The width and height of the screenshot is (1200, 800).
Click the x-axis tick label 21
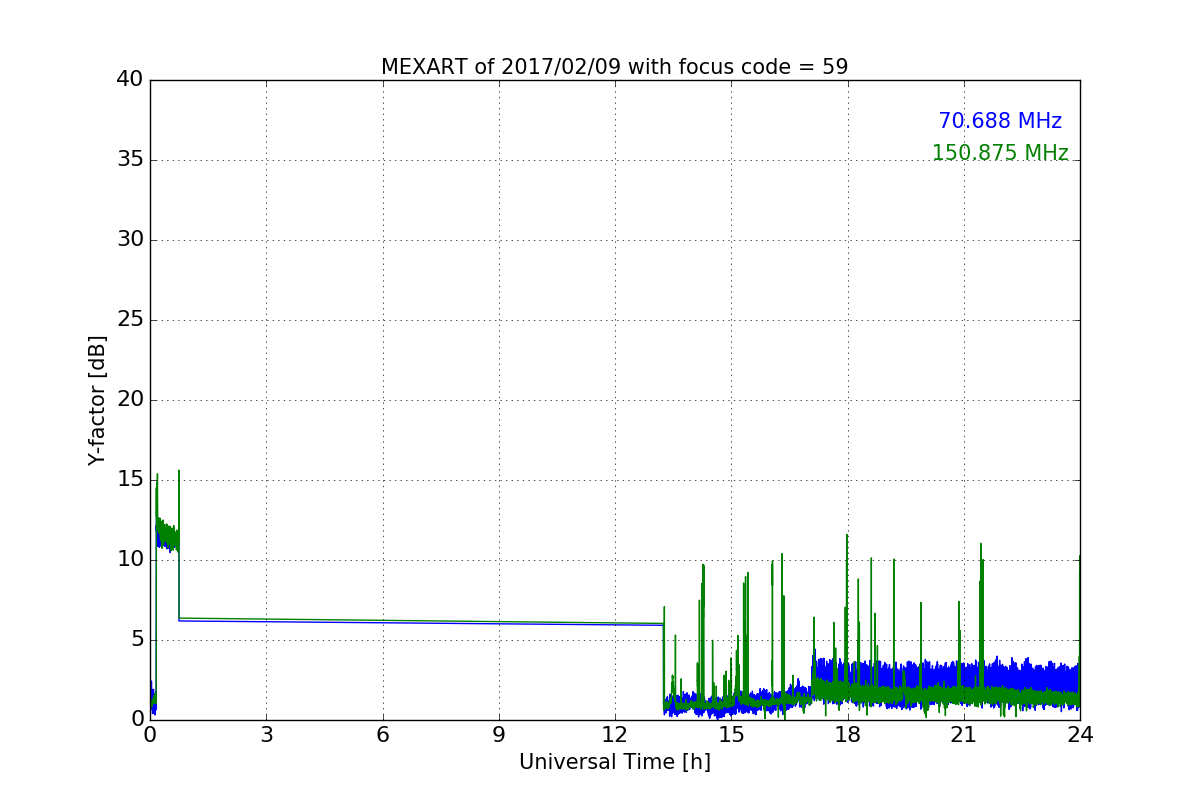964,734
